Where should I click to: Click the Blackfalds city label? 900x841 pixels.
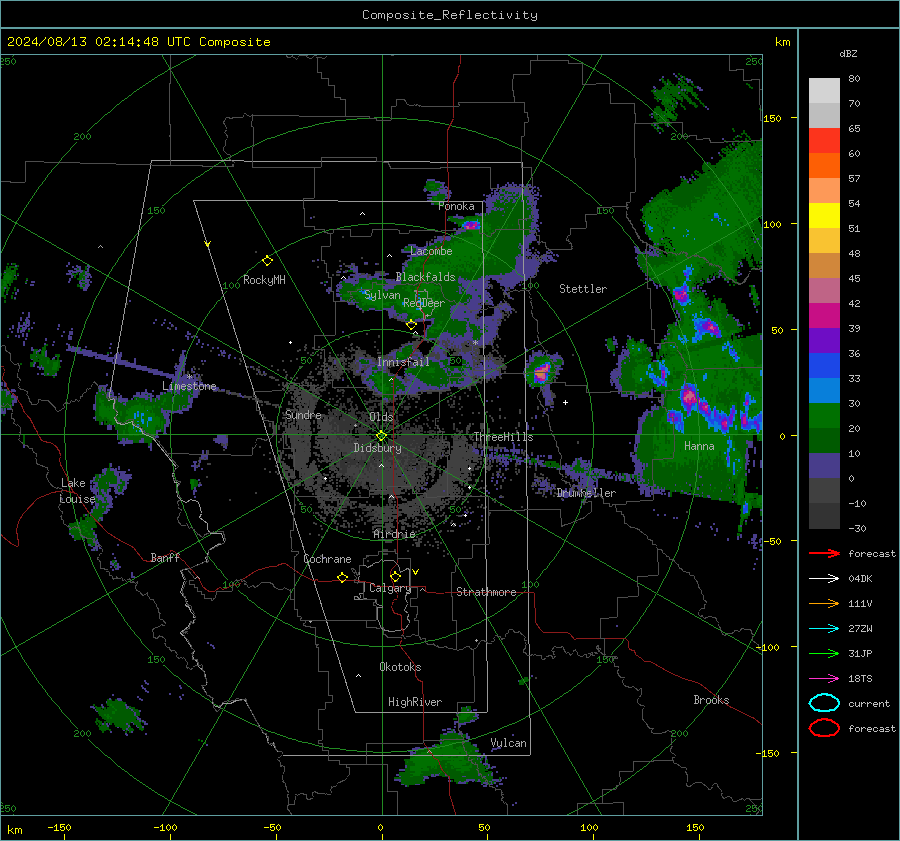coord(425,277)
